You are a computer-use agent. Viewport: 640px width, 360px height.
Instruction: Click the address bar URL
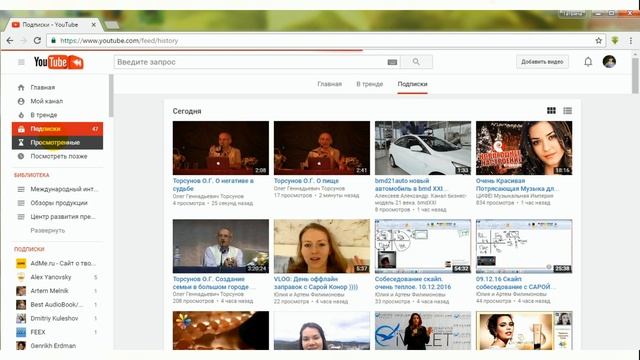(x=119, y=41)
